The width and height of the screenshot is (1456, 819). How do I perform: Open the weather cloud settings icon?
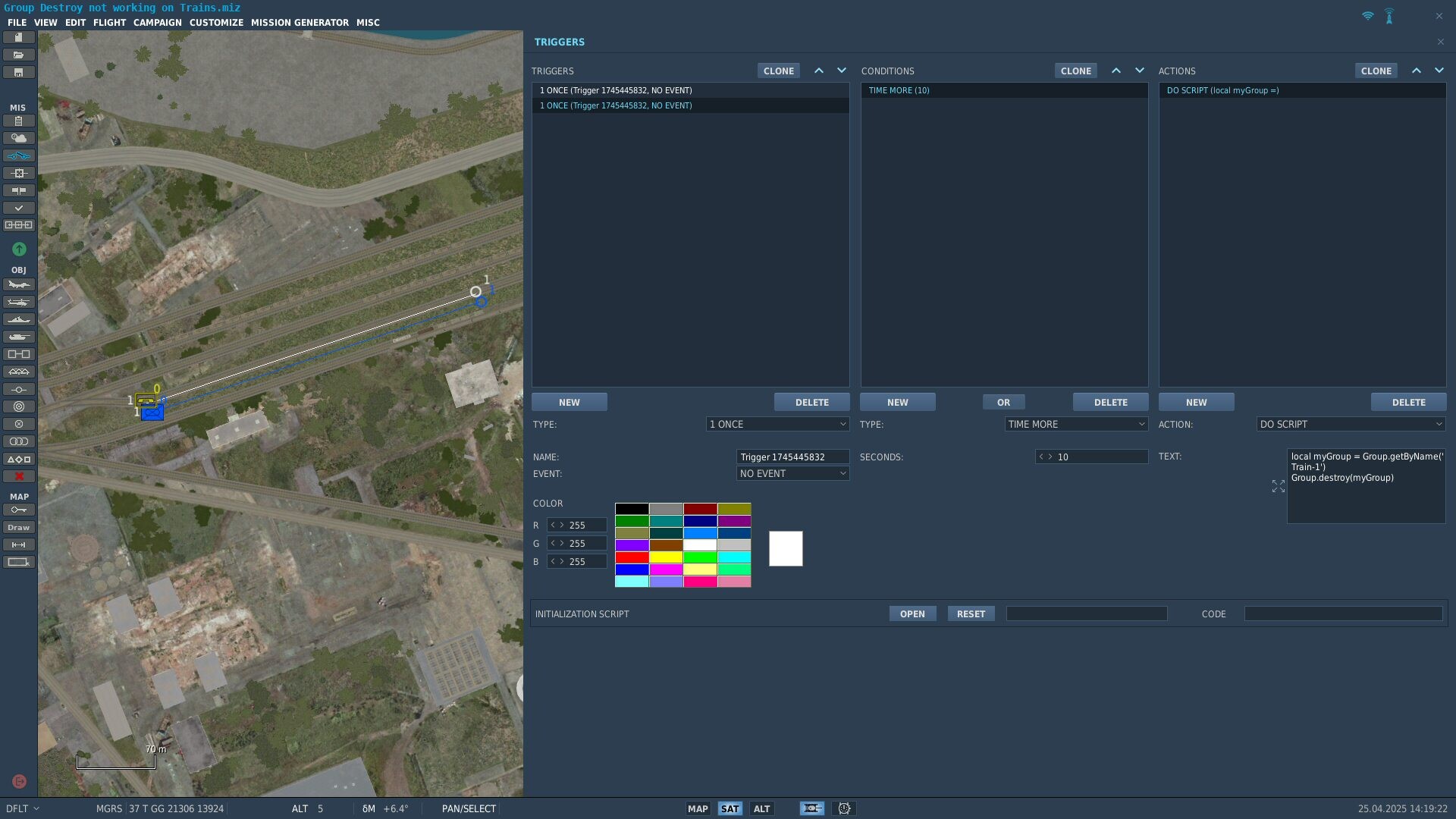pos(19,138)
